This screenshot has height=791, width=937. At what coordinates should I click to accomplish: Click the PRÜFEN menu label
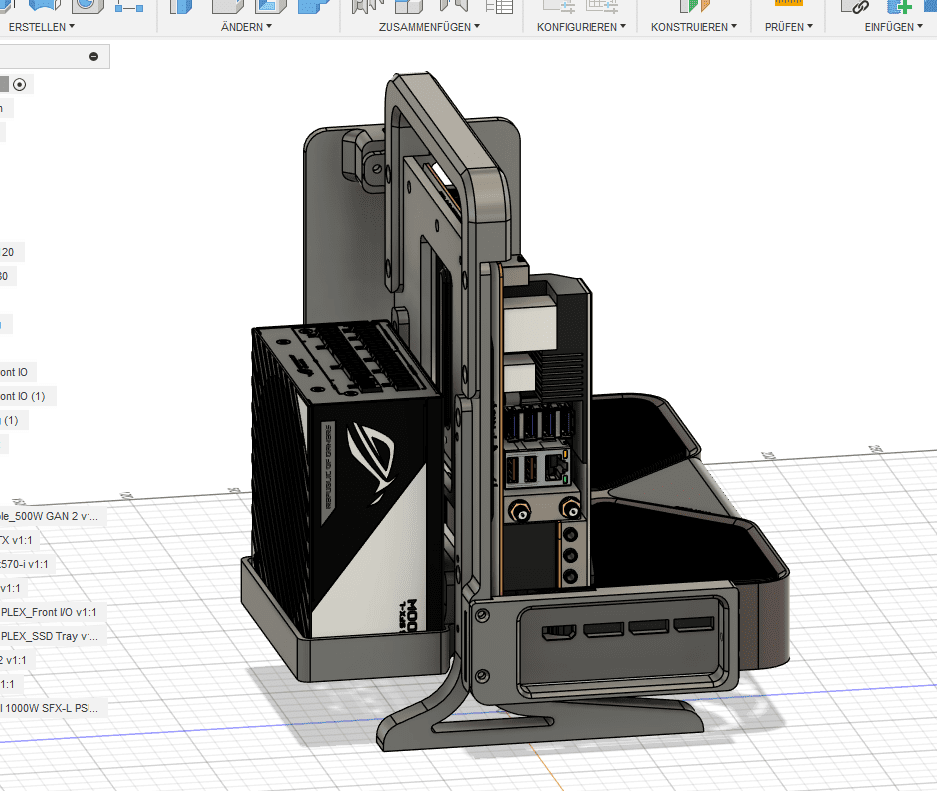(788, 27)
